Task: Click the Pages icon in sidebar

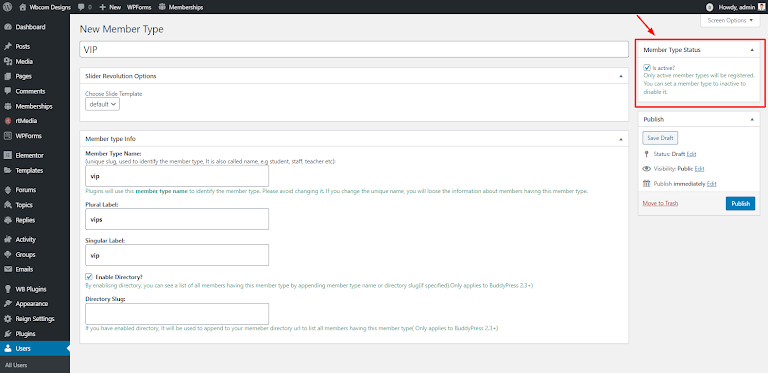Action: pyautogui.click(x=7, y=76)
